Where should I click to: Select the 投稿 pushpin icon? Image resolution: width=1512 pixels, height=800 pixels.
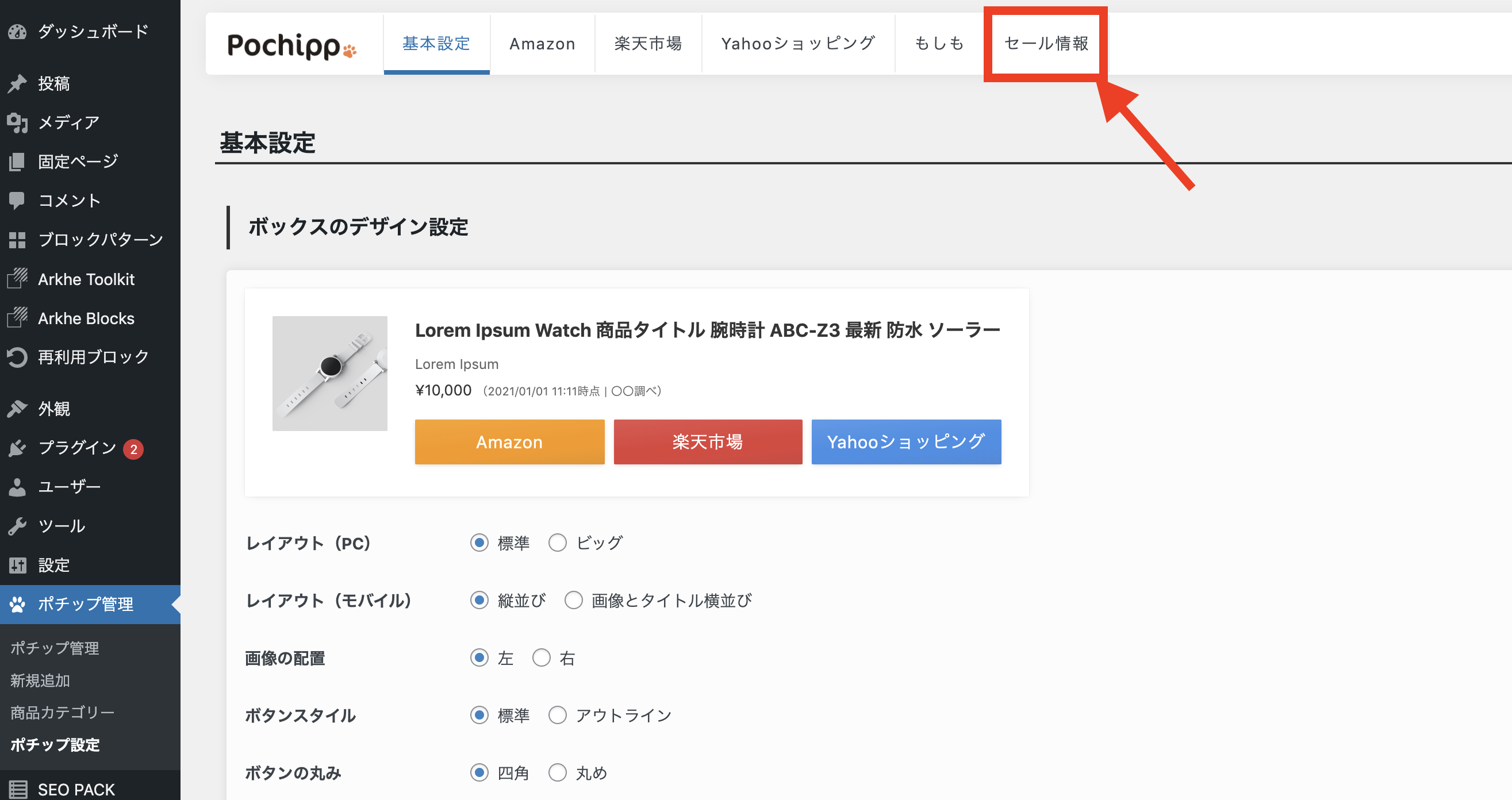coord(18,83)
